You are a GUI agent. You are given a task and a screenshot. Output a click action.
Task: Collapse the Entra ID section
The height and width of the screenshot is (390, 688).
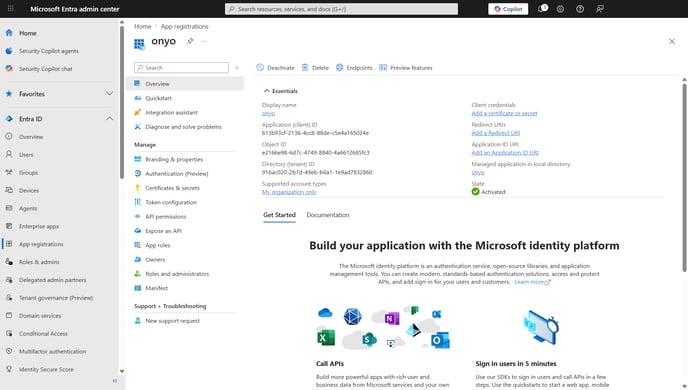(109, 118)
